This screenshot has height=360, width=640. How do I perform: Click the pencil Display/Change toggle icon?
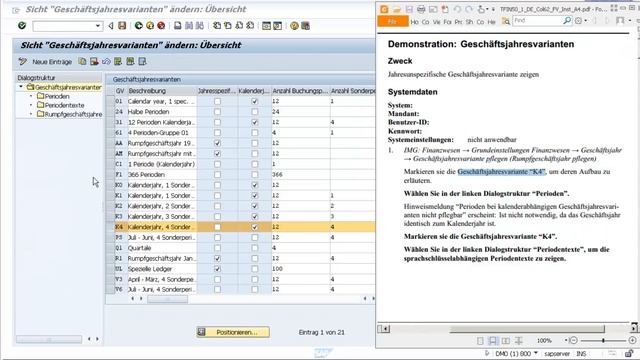22,62
